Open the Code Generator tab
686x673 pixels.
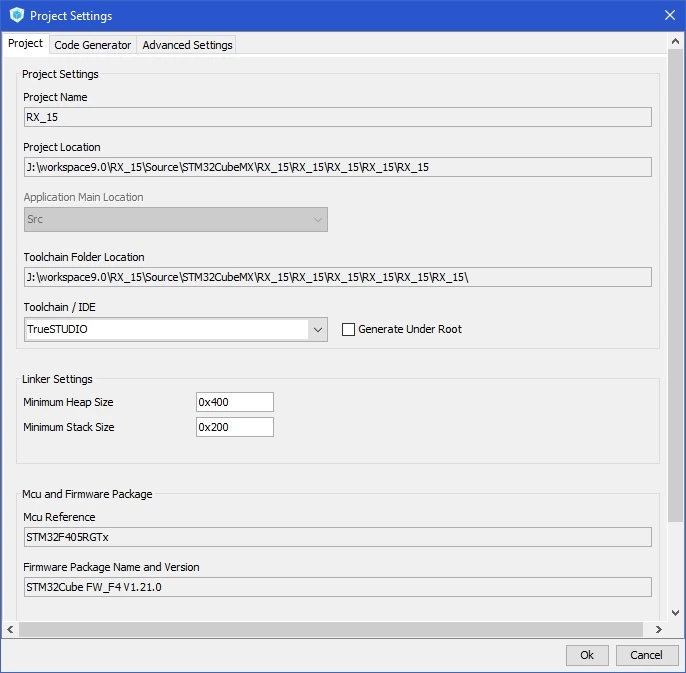point(92,45)
